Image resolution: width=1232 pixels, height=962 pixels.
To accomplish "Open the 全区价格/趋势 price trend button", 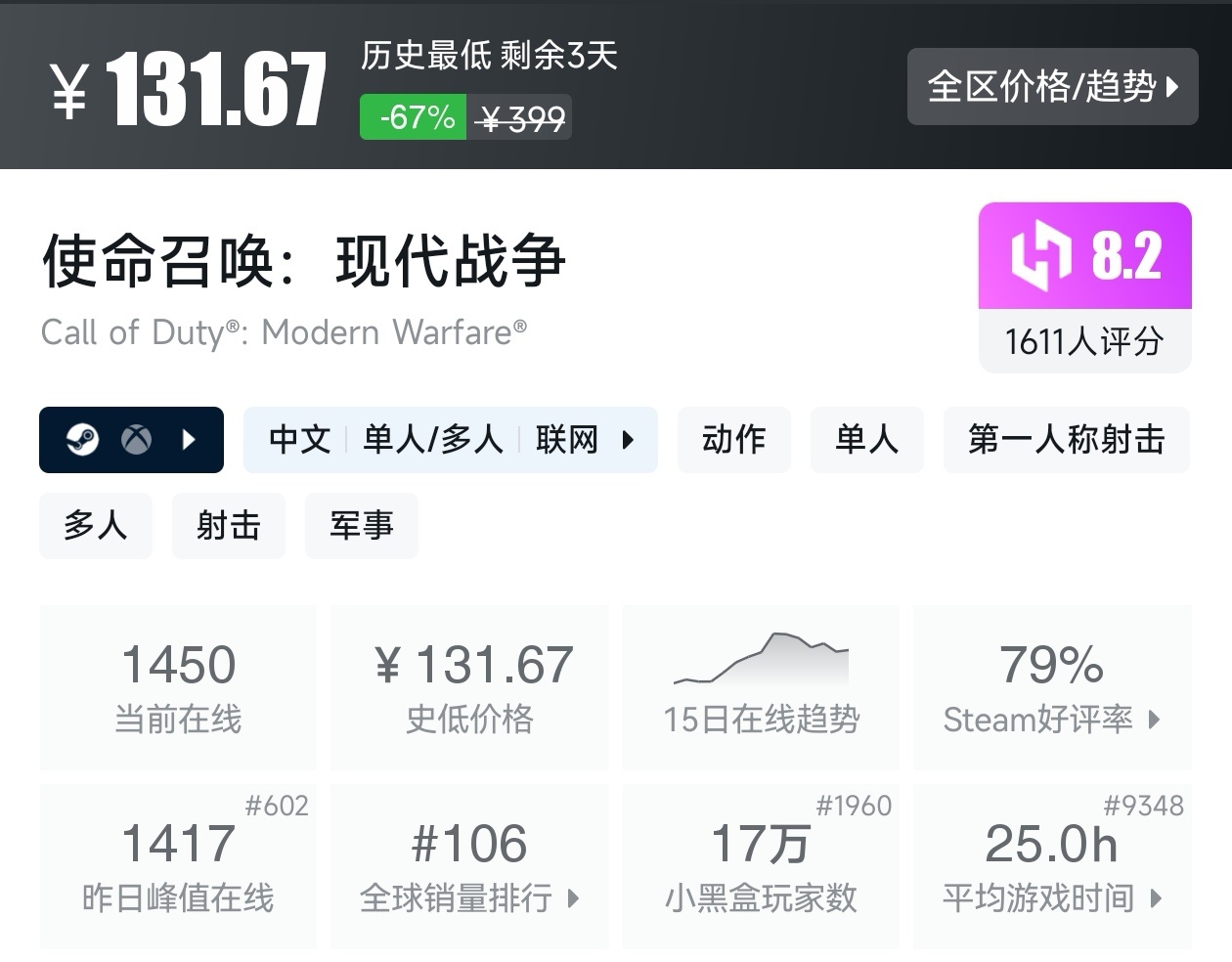I will (1052, 86).
